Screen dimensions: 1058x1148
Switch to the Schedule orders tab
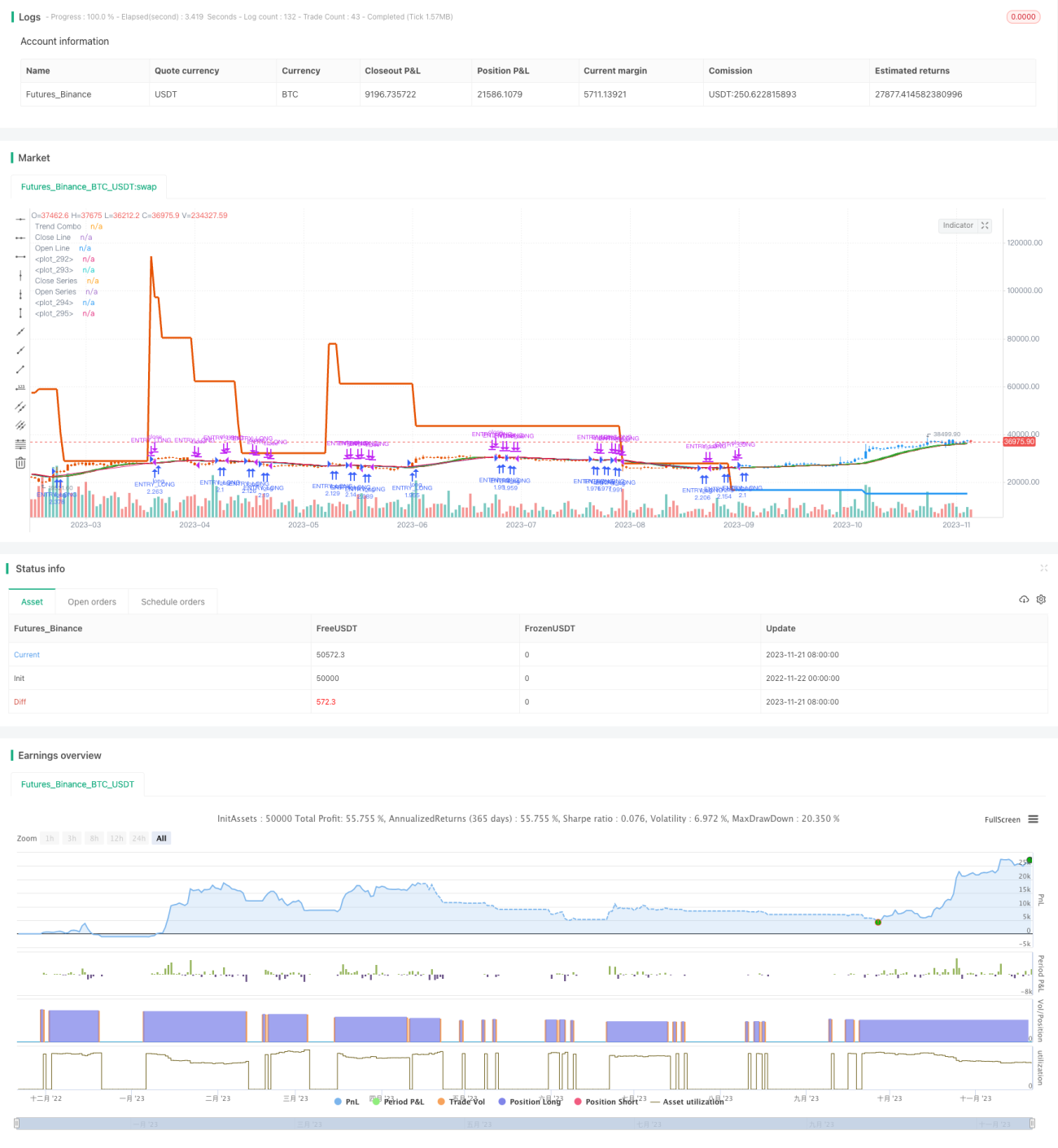click(x=173, y=602)
